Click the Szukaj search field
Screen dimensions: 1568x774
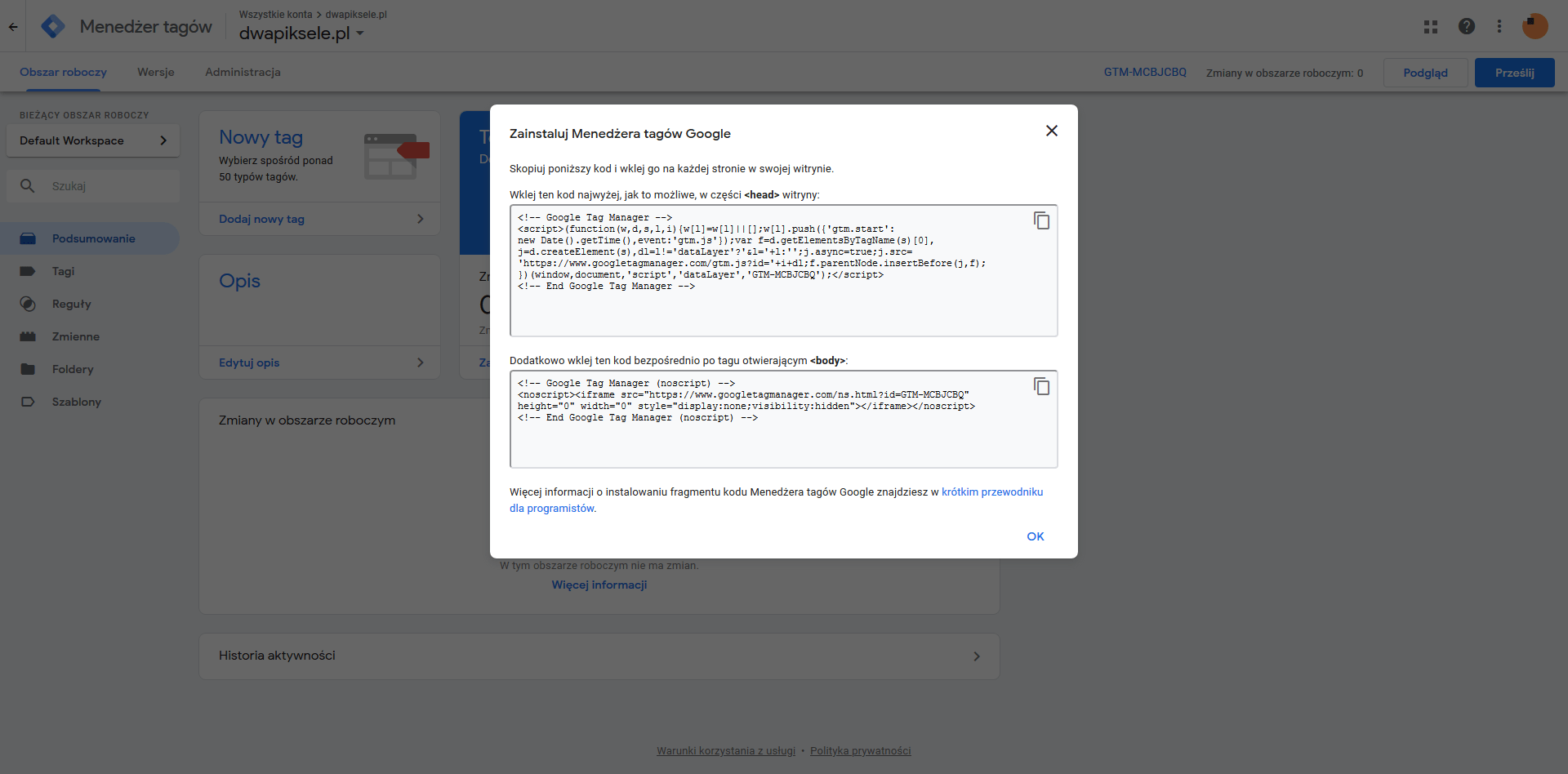coord(106,186)
